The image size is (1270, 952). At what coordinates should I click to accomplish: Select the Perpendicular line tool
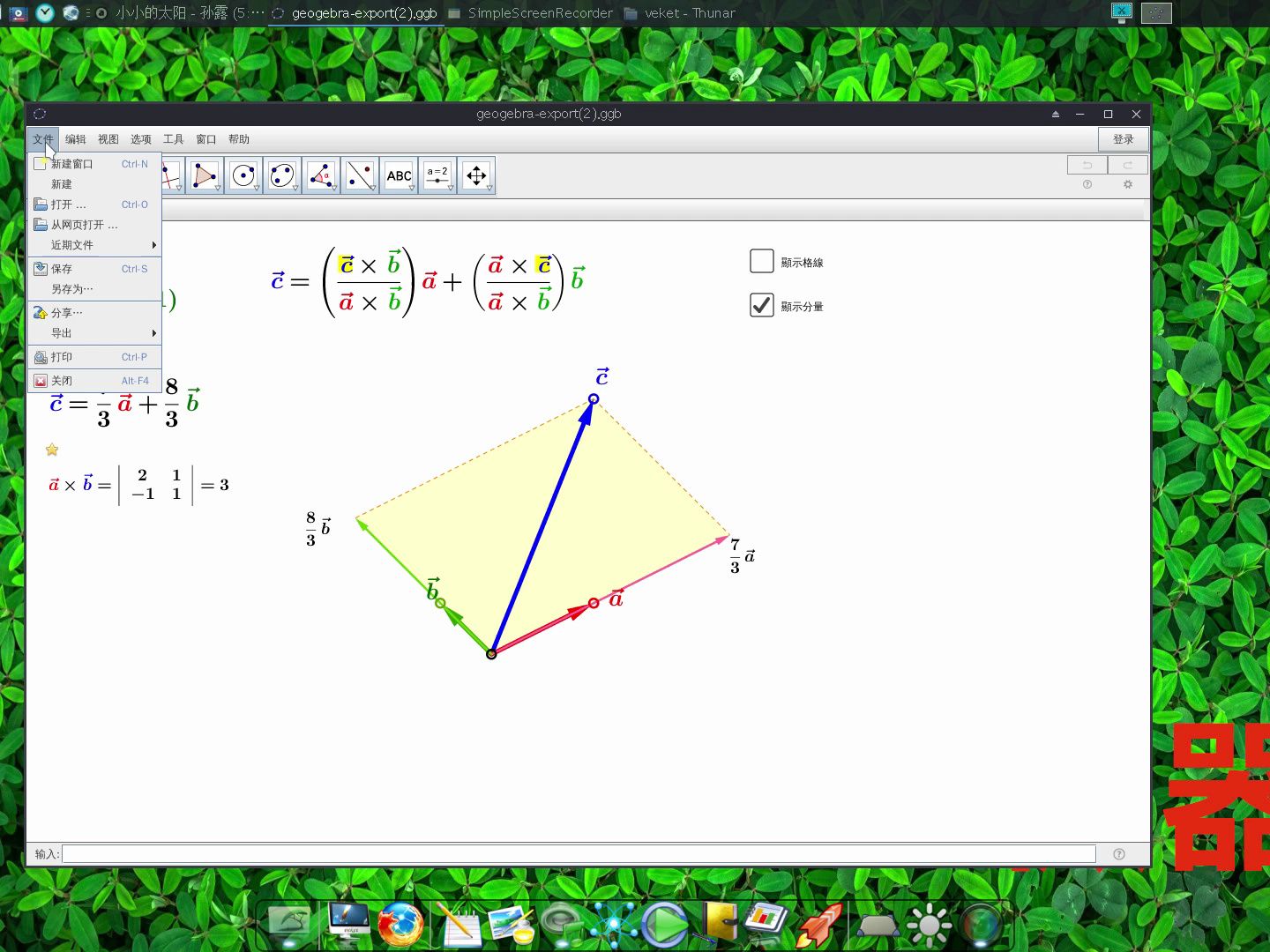tap(172, 175)
